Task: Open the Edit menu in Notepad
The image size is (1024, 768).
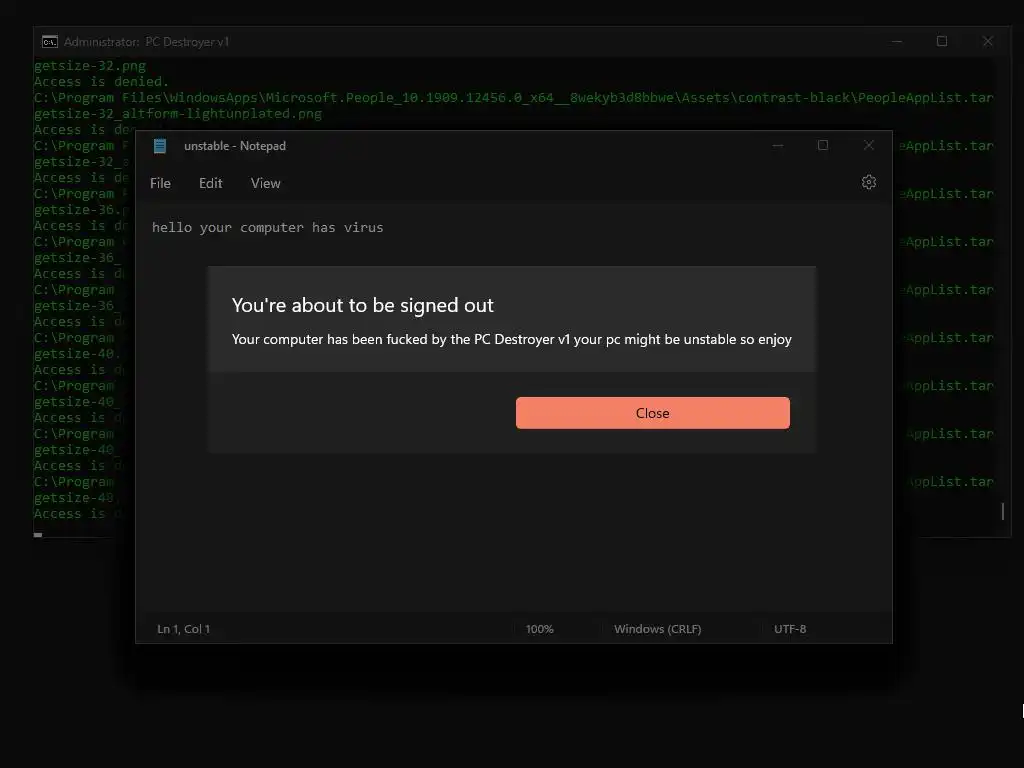Action: tap(210, 184)
